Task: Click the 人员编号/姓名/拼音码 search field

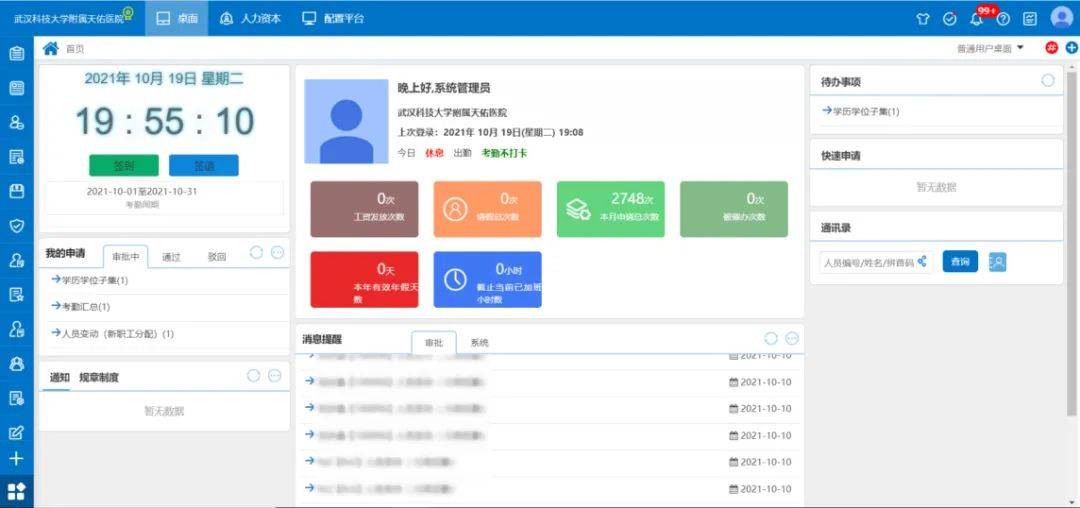Action: (x=867, y=263)
